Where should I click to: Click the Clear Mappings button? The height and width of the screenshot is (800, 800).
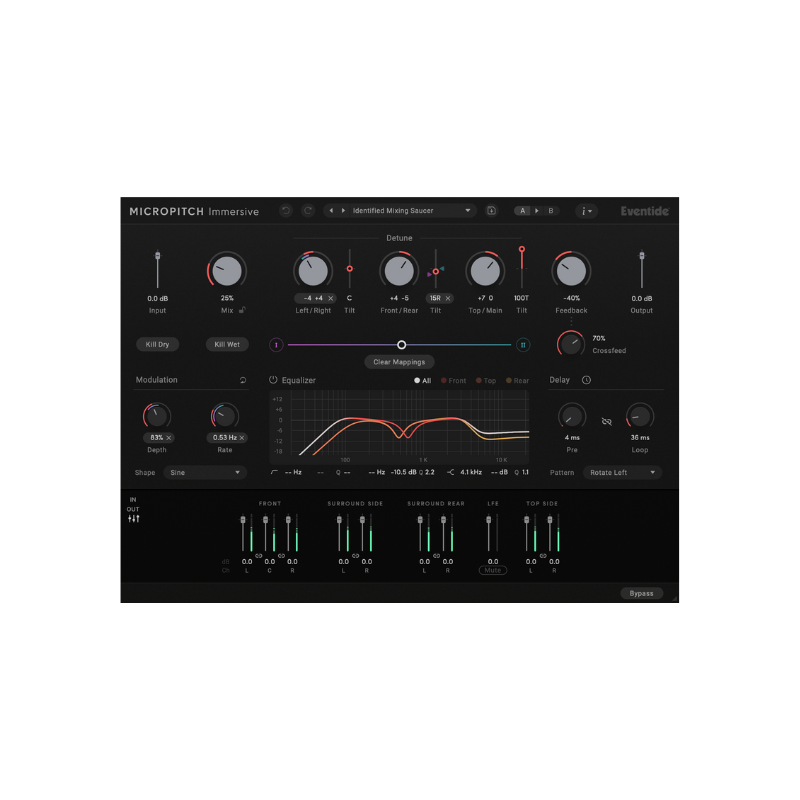(400, 362)
